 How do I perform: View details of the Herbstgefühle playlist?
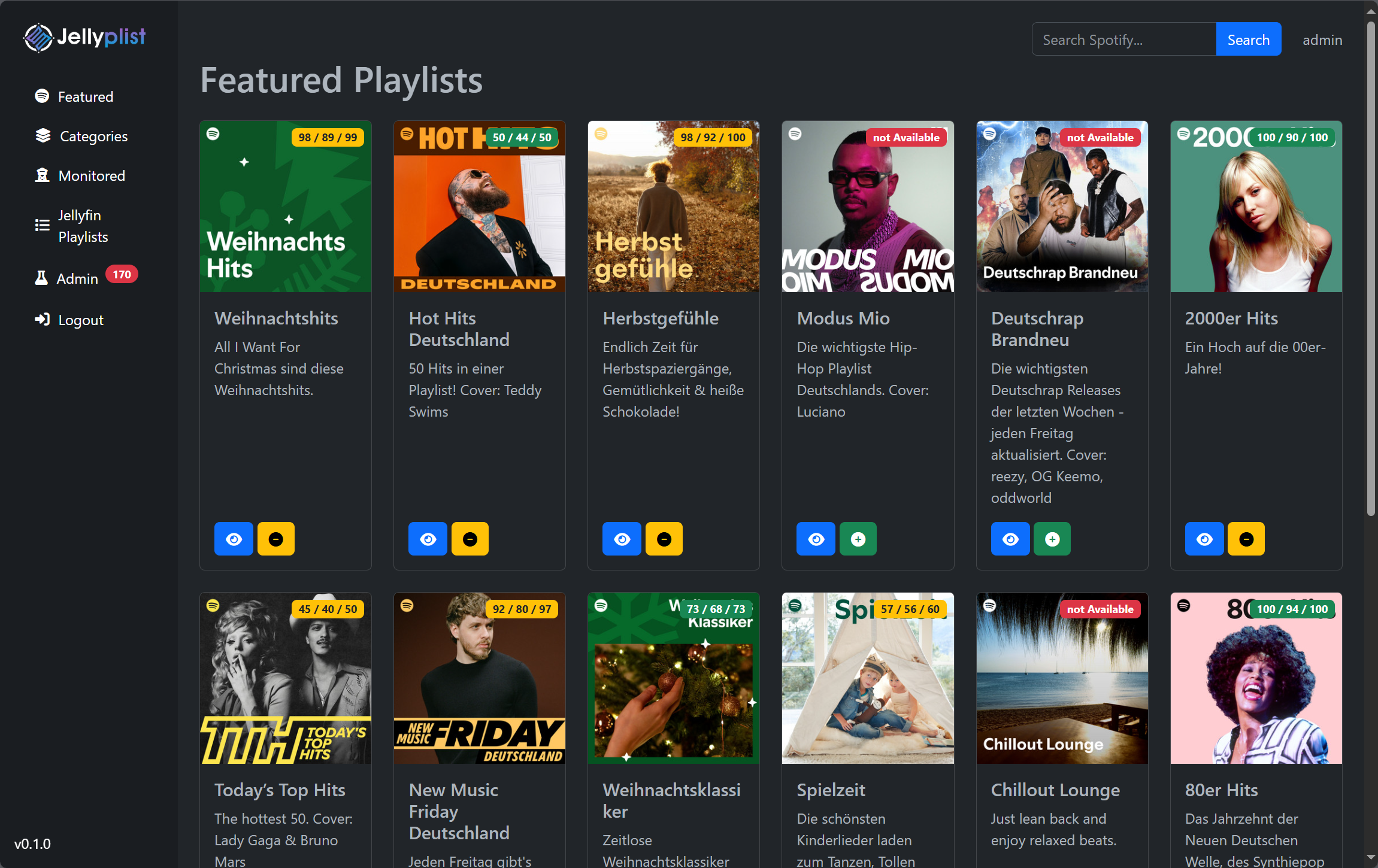[622, 539]
